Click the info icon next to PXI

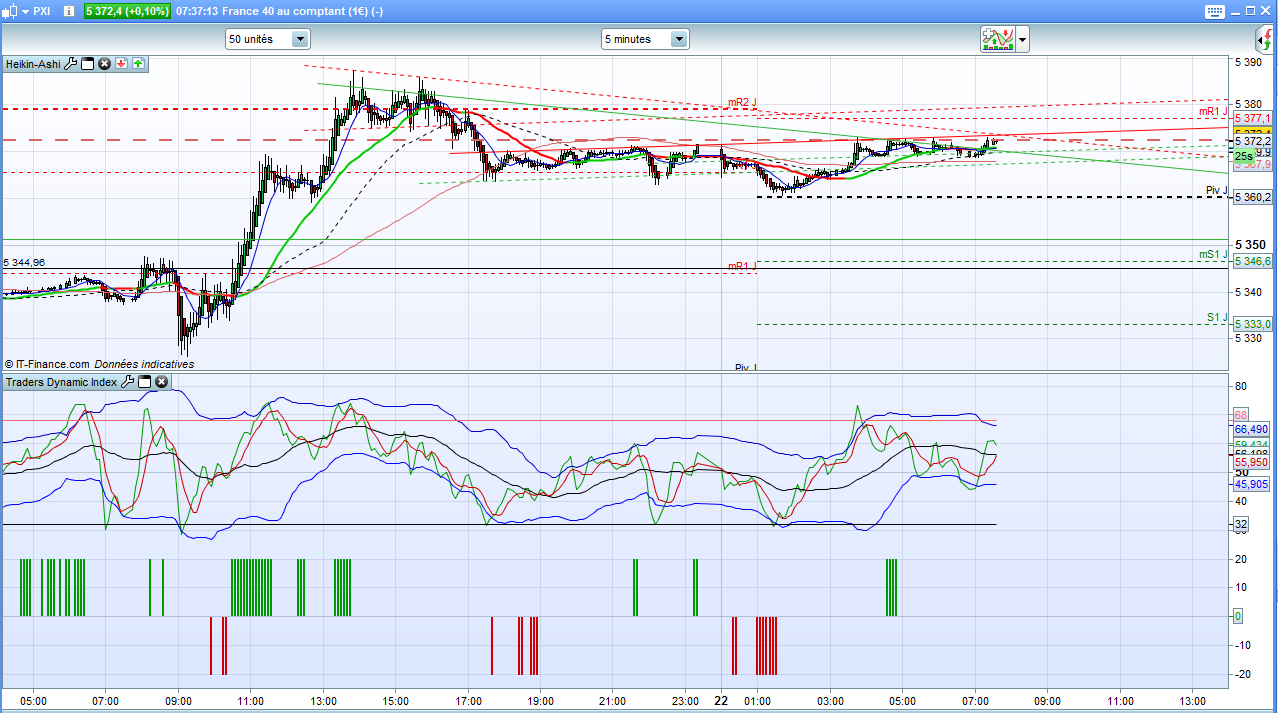coord(68,11)
